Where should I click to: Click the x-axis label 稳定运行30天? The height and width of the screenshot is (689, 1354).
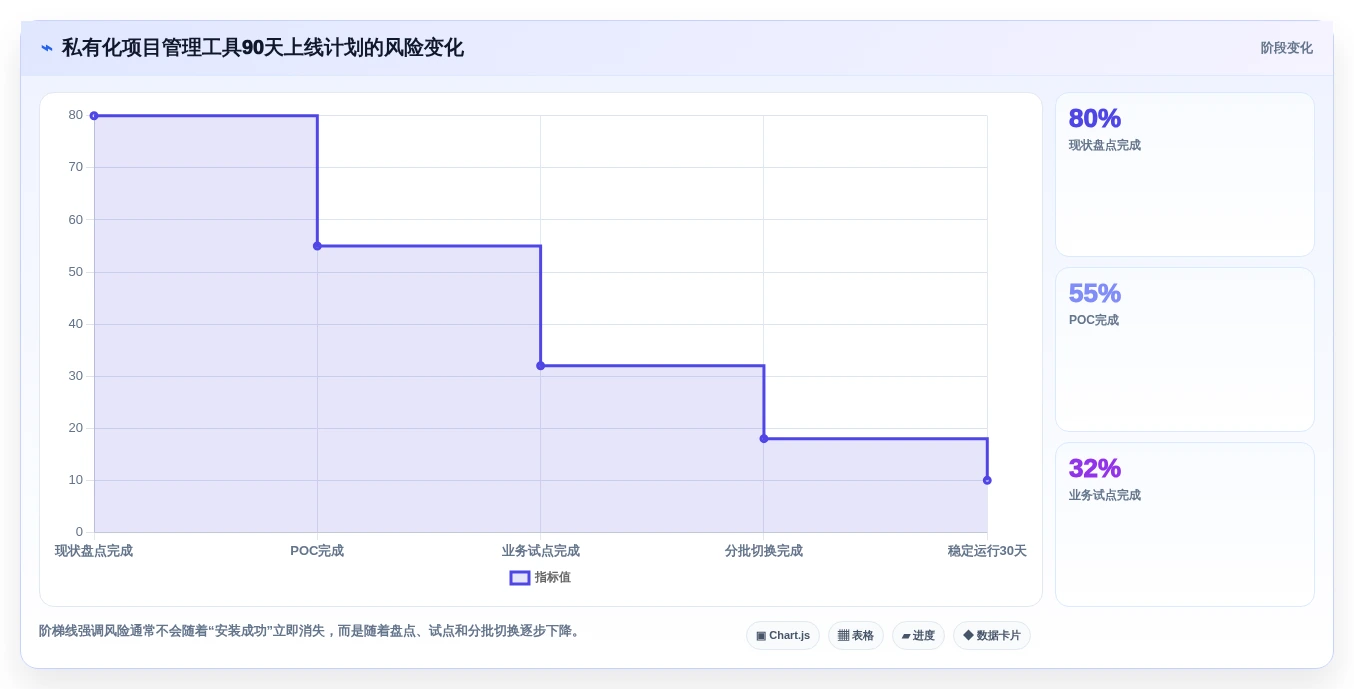tap(987, 551)
